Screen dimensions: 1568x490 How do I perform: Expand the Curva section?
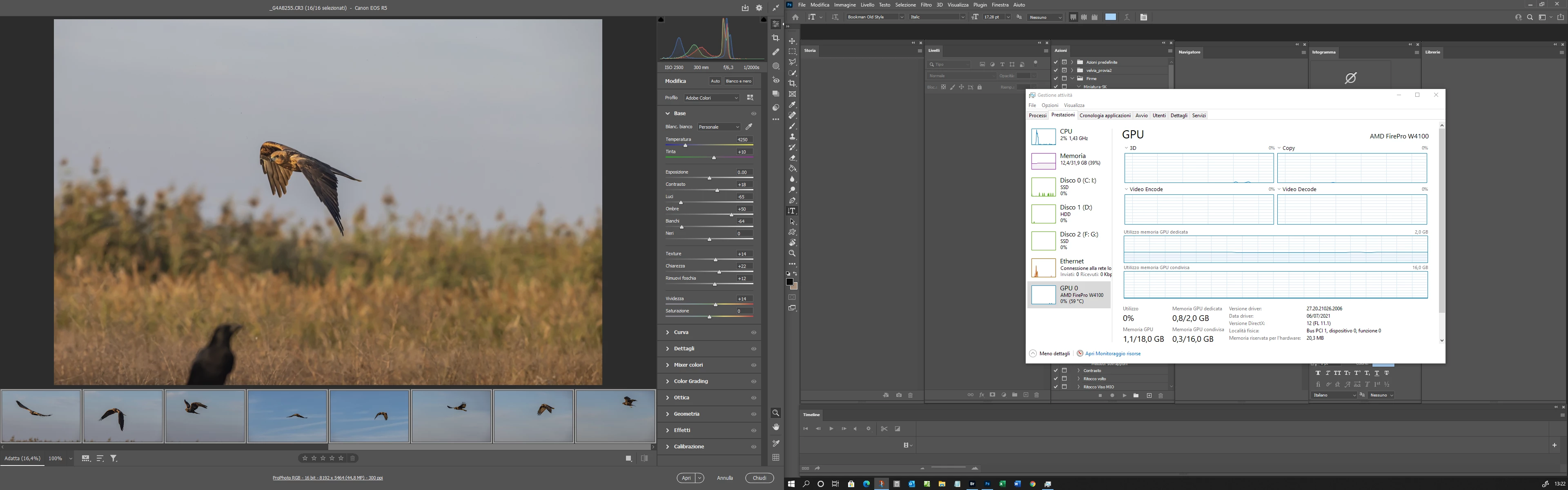[x=681, y=332]
